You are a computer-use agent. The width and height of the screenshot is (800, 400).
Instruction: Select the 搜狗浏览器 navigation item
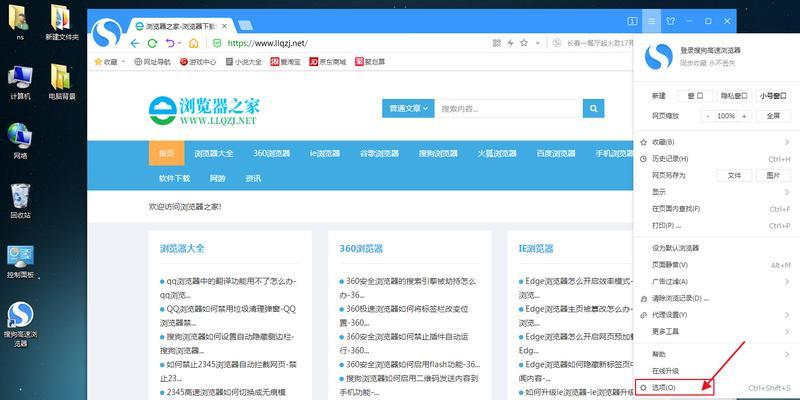438,153
